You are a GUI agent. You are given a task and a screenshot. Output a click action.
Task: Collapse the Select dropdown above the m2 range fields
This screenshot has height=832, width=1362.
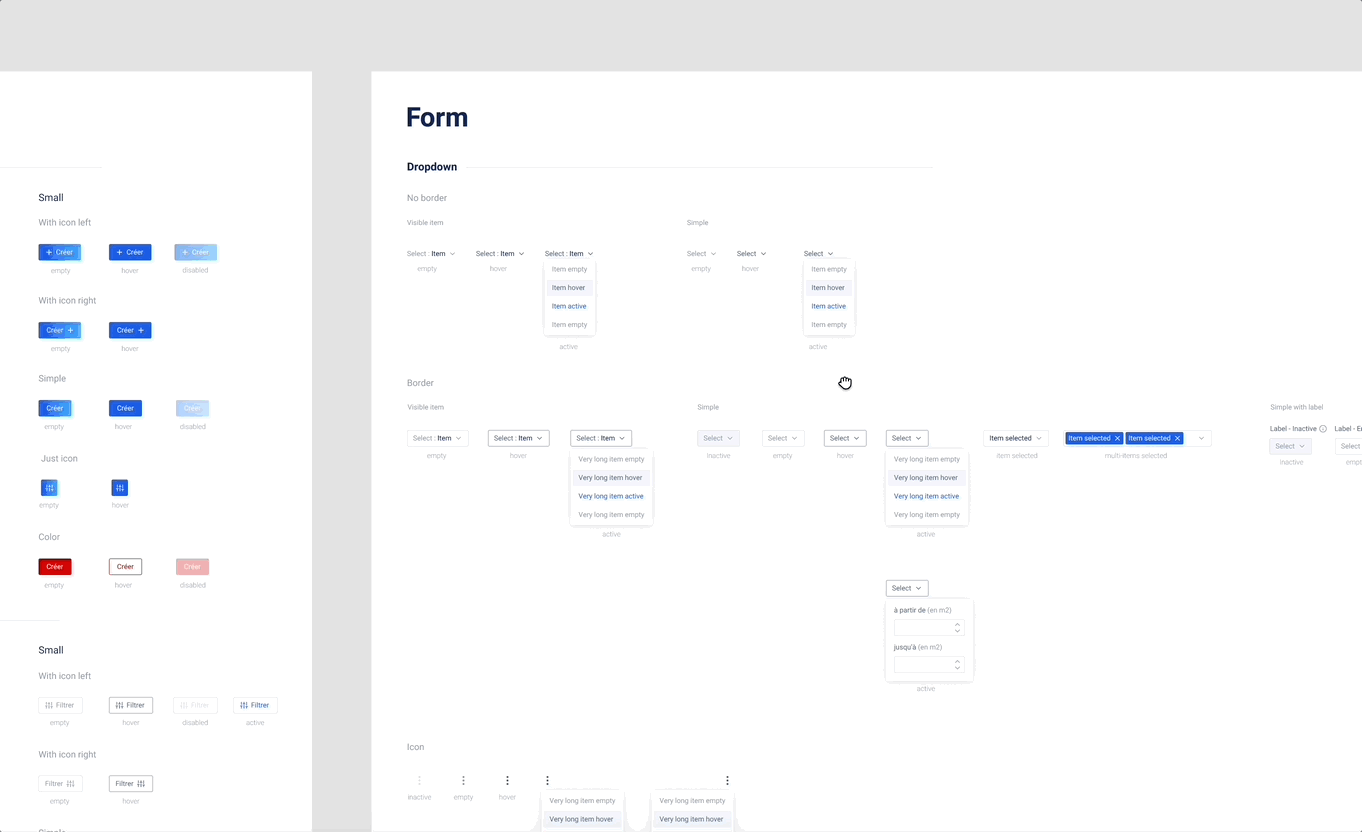907,588
